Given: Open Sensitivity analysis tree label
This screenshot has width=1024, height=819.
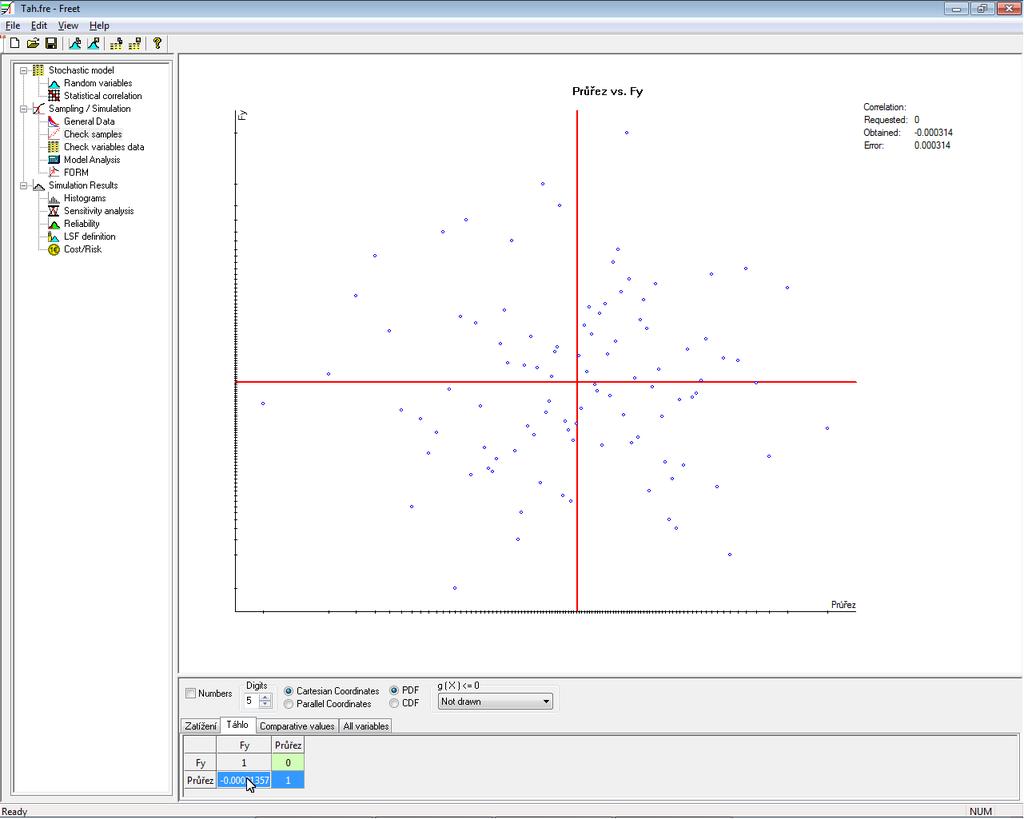Looking at the screenshot, I should point(99,211).
